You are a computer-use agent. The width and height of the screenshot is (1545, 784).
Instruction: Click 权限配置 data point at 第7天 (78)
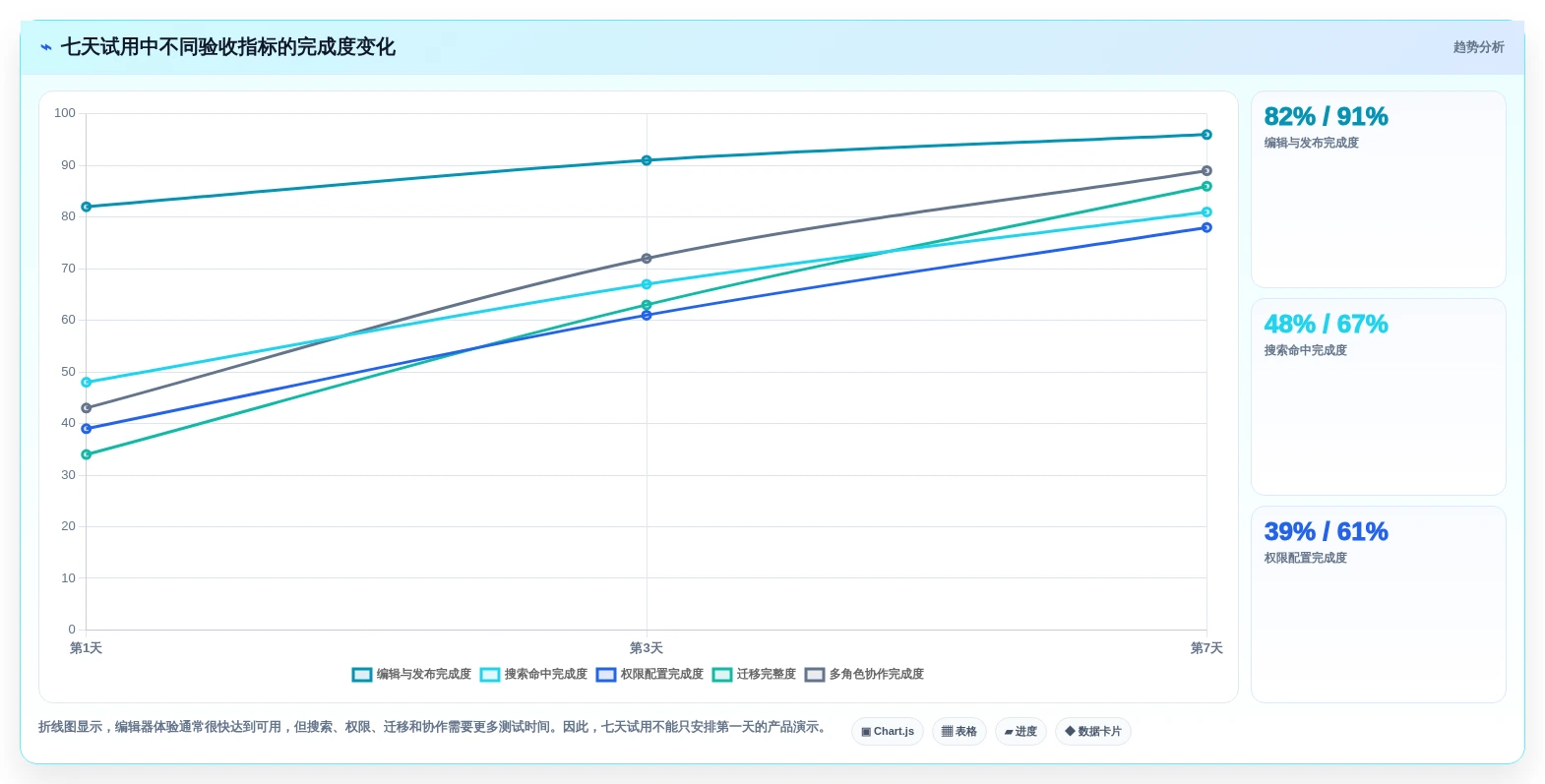1206,227
